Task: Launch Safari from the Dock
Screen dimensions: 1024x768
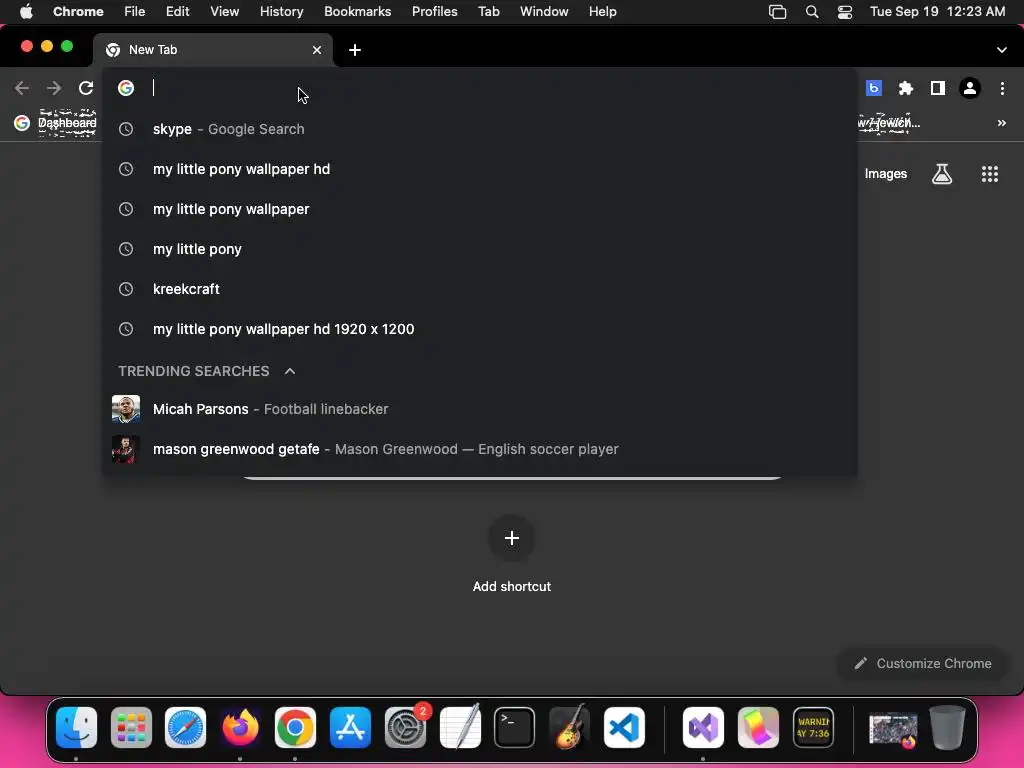Action: click(x=185, y=727)
